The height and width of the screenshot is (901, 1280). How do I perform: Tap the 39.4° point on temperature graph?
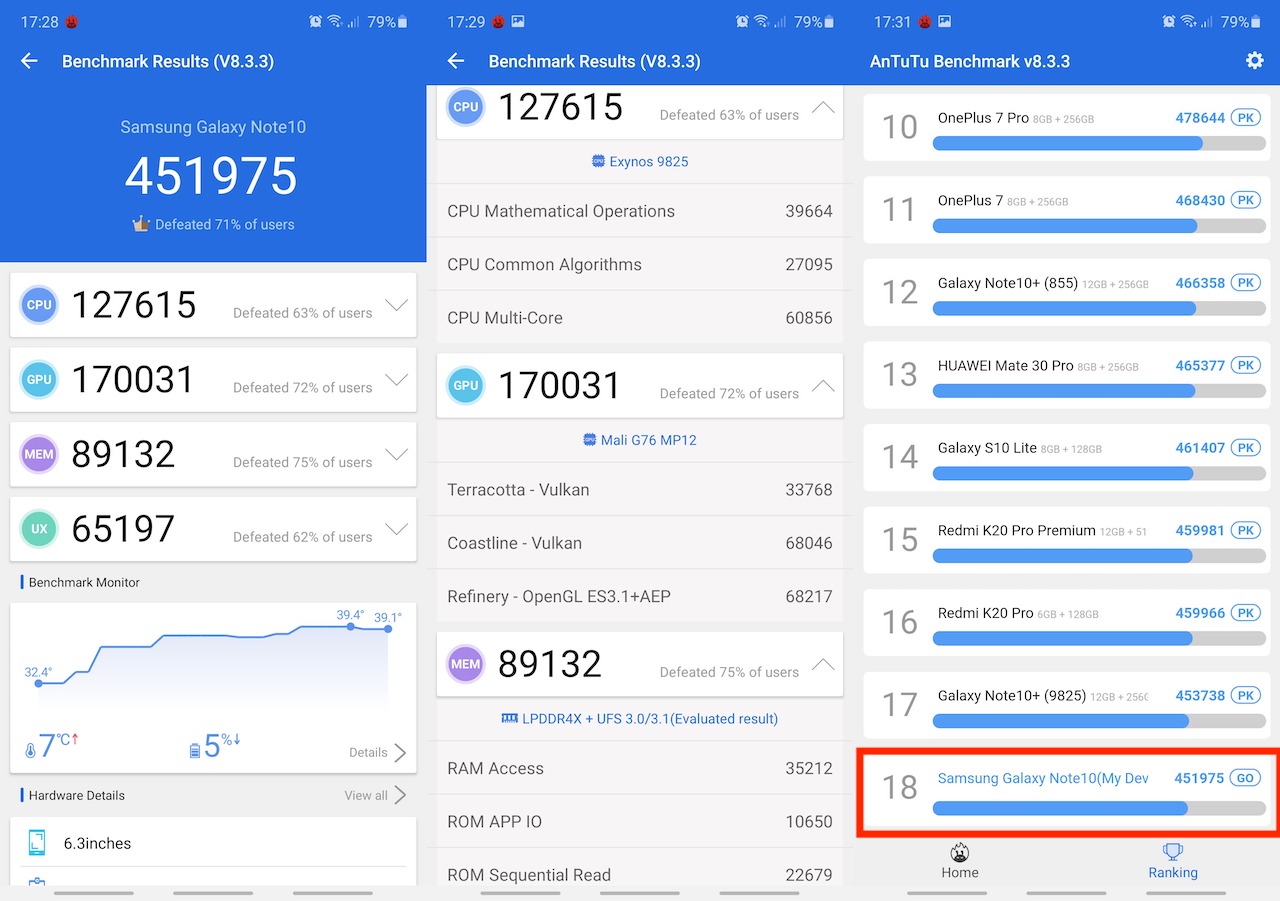click(350, 626)
